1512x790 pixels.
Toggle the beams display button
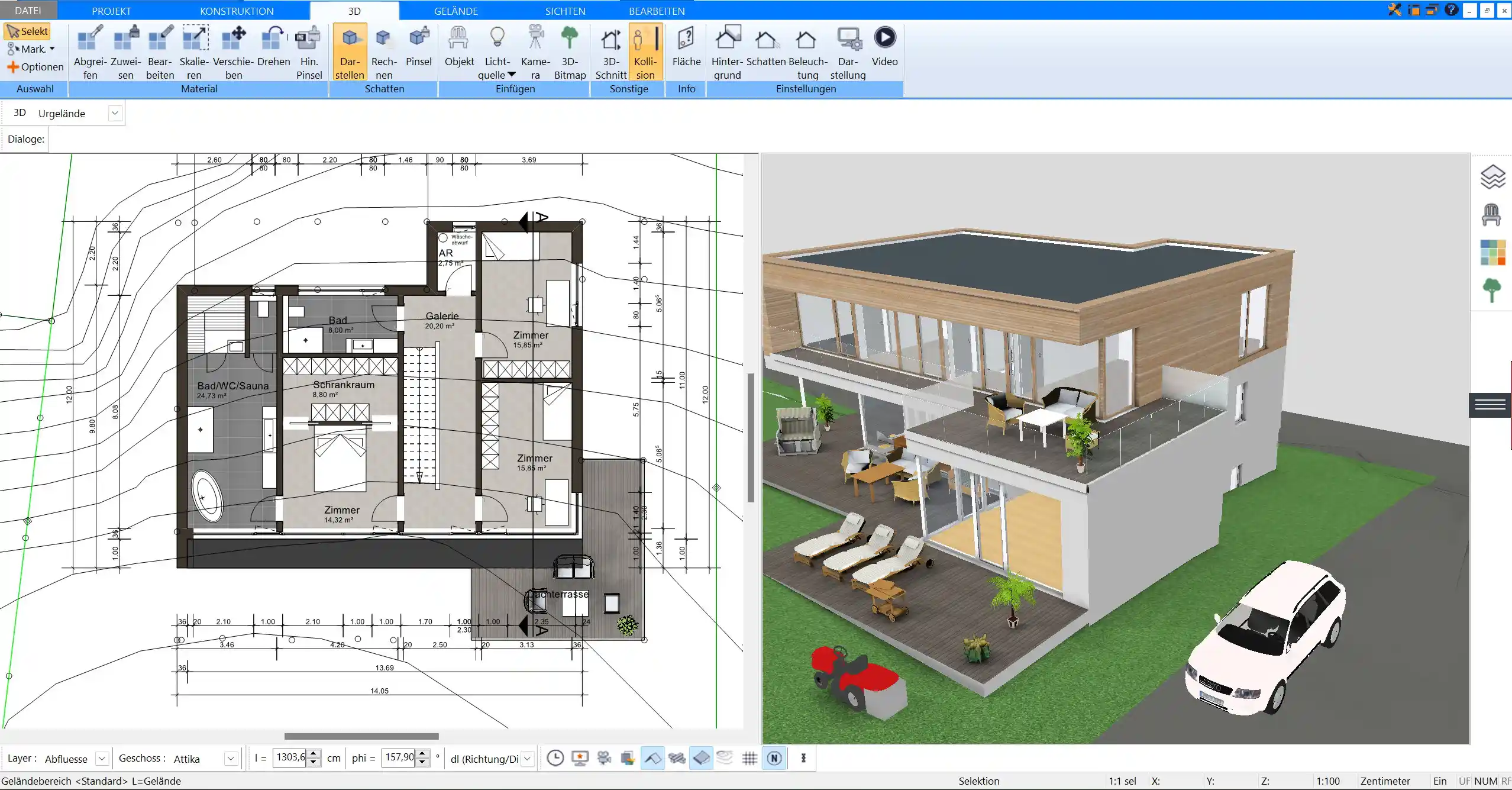point(677,758)
